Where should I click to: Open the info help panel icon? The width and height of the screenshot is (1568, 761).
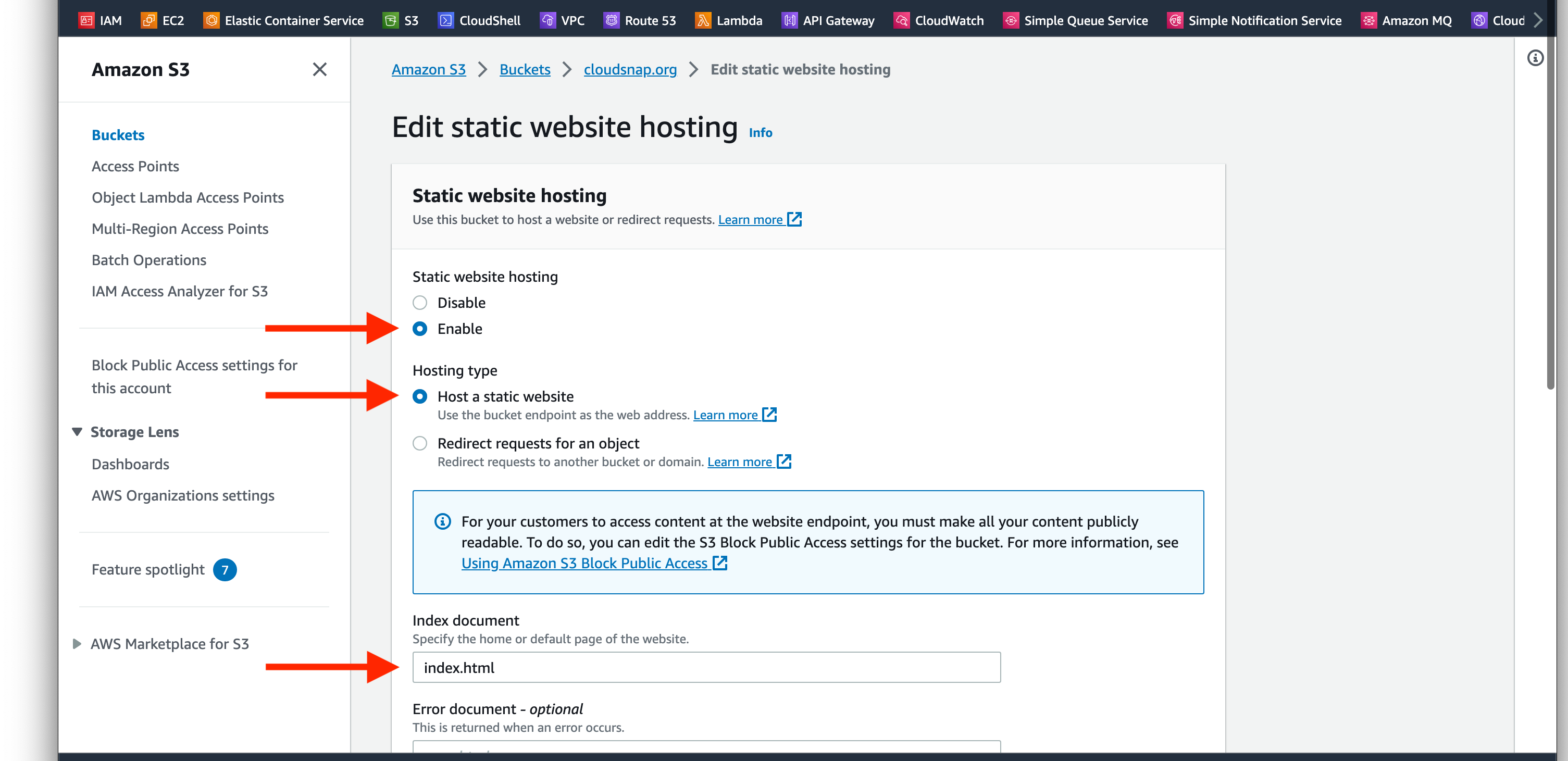click(1535, 58)
